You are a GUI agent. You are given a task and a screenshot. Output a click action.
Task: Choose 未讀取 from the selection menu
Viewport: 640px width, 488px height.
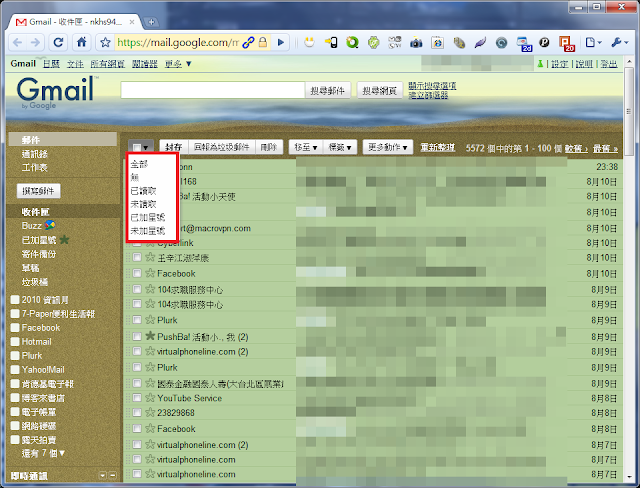[x=143, y=204]
